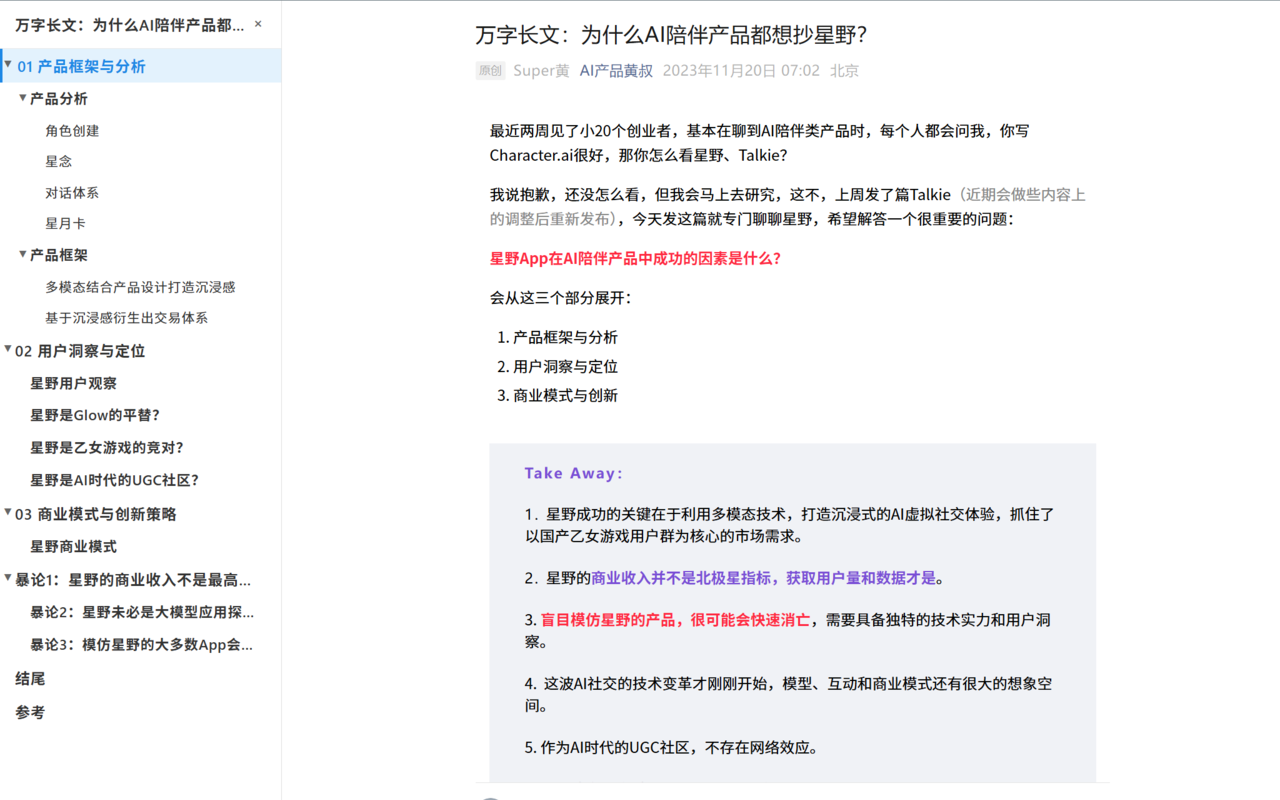Collapse the "02 用户洞察与定位" section

tap(10, 351)
